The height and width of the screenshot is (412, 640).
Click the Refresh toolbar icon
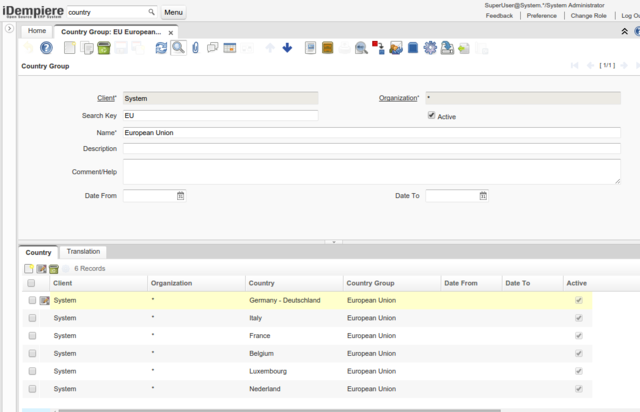[x=161, y=48]
